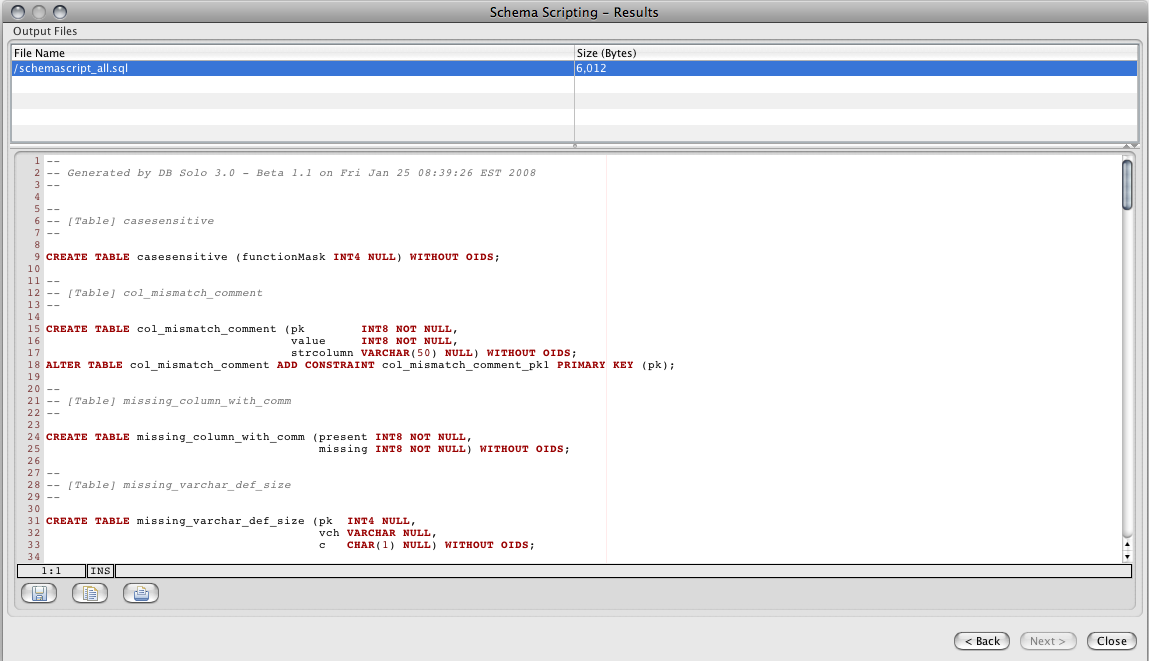Click line number 18 in the gutter

(34, 365)
